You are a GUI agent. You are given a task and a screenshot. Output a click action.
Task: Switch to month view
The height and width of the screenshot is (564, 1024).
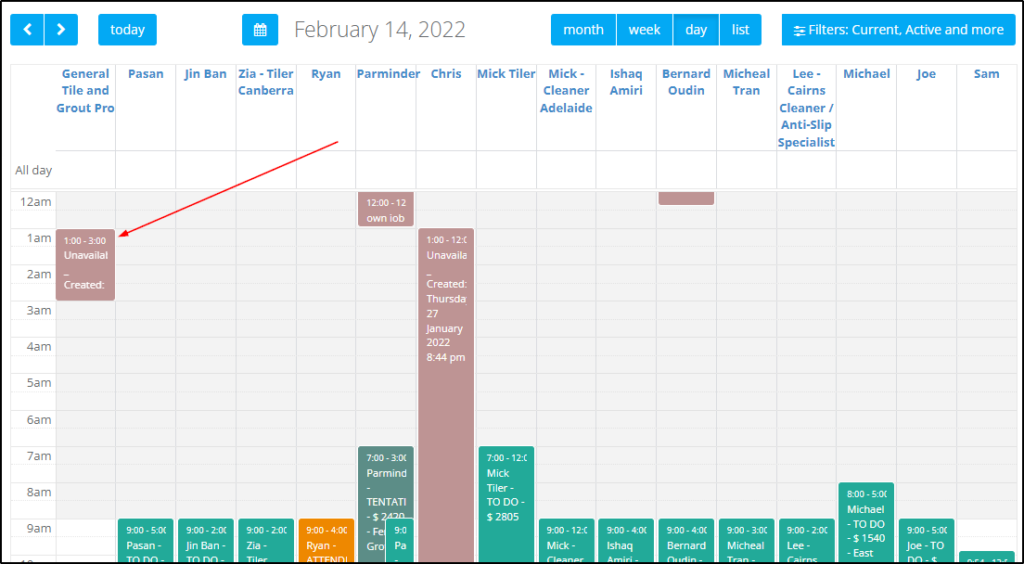click(583, 30)
